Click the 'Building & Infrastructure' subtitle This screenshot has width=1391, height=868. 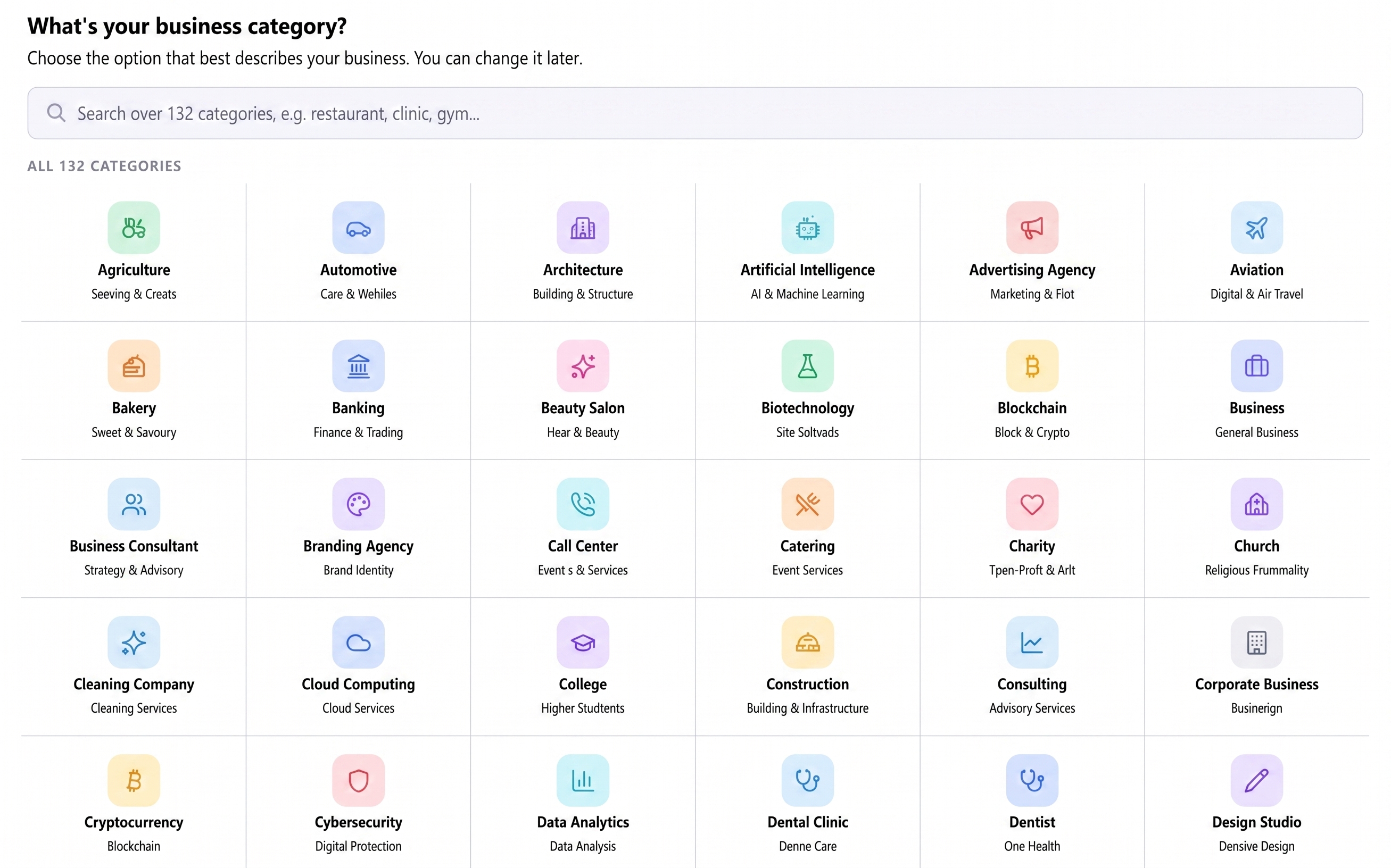coord(807,708)
